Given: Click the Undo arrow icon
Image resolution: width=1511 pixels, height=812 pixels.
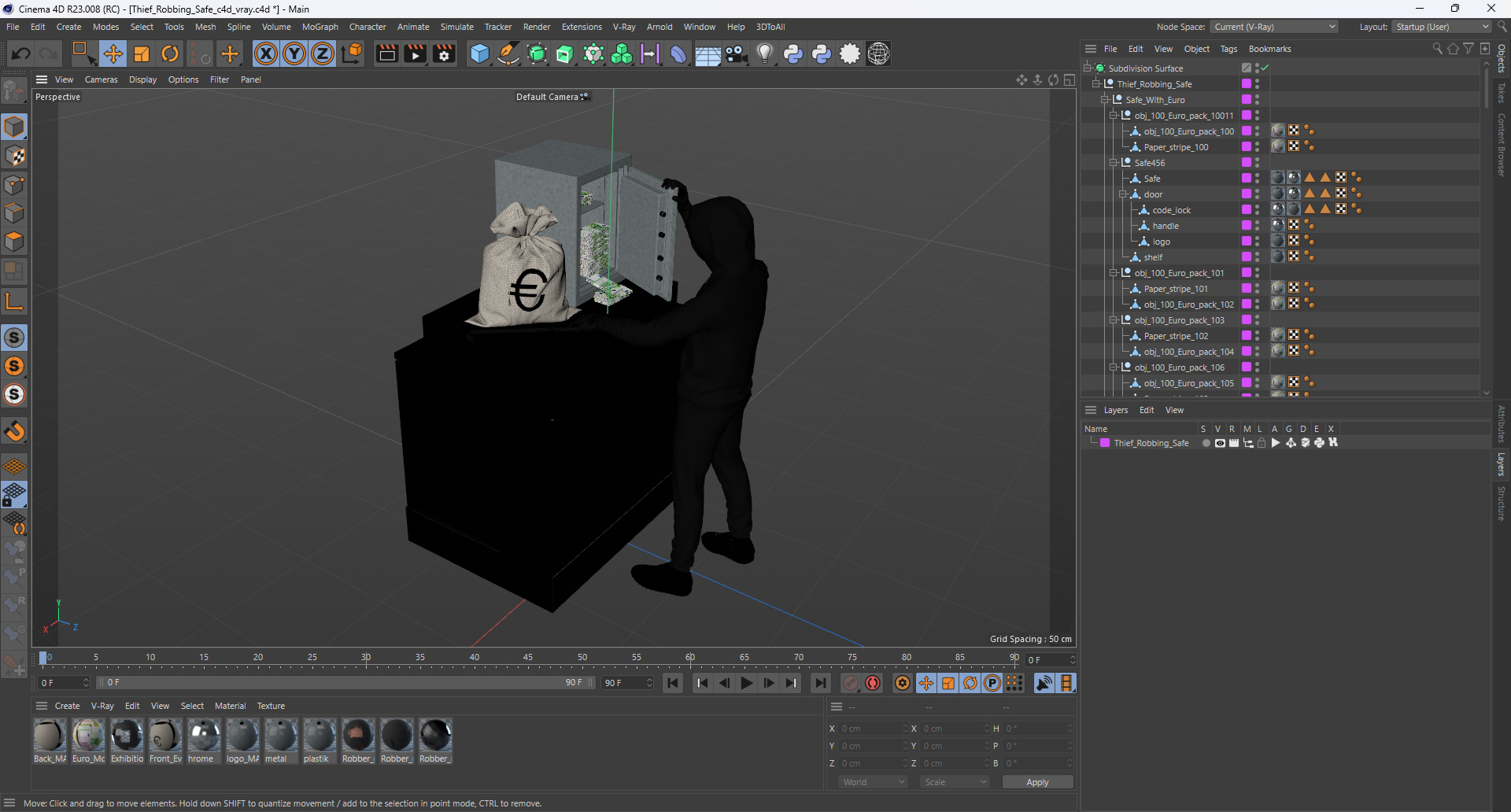Looking at the screenshot, I should (x=21, y=54).
